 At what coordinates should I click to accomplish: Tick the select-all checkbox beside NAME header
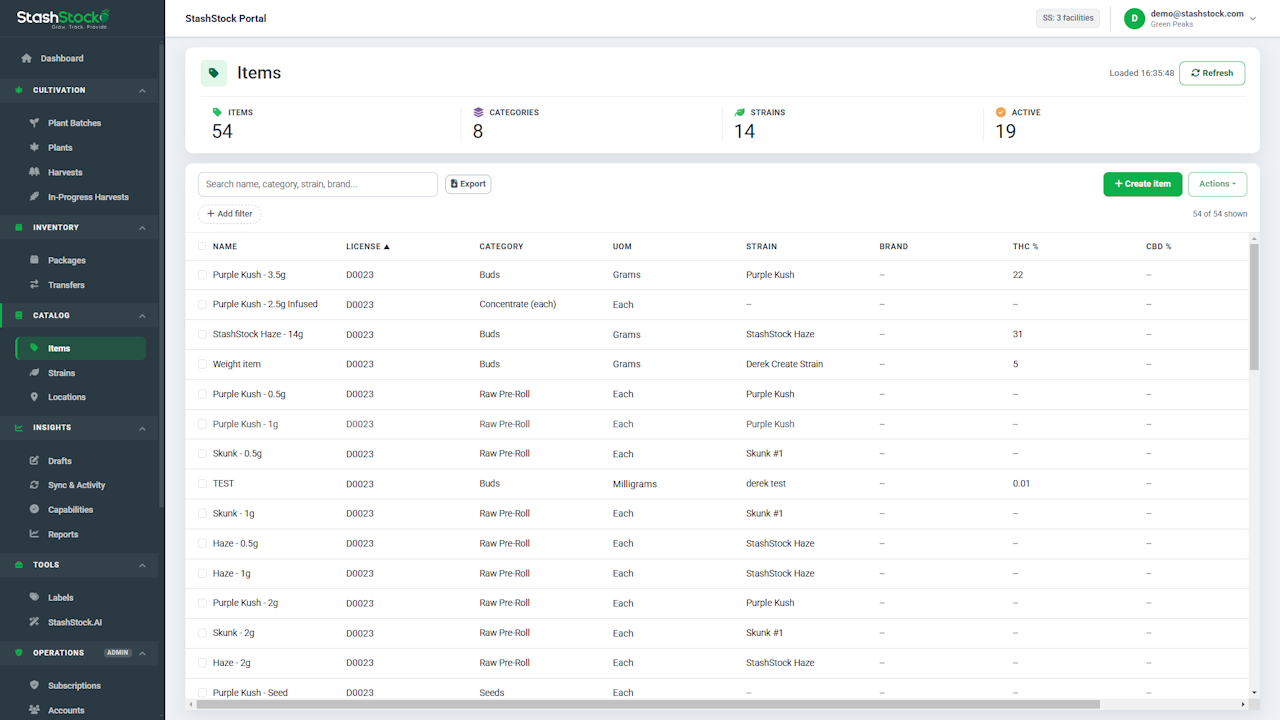point(202,246)
